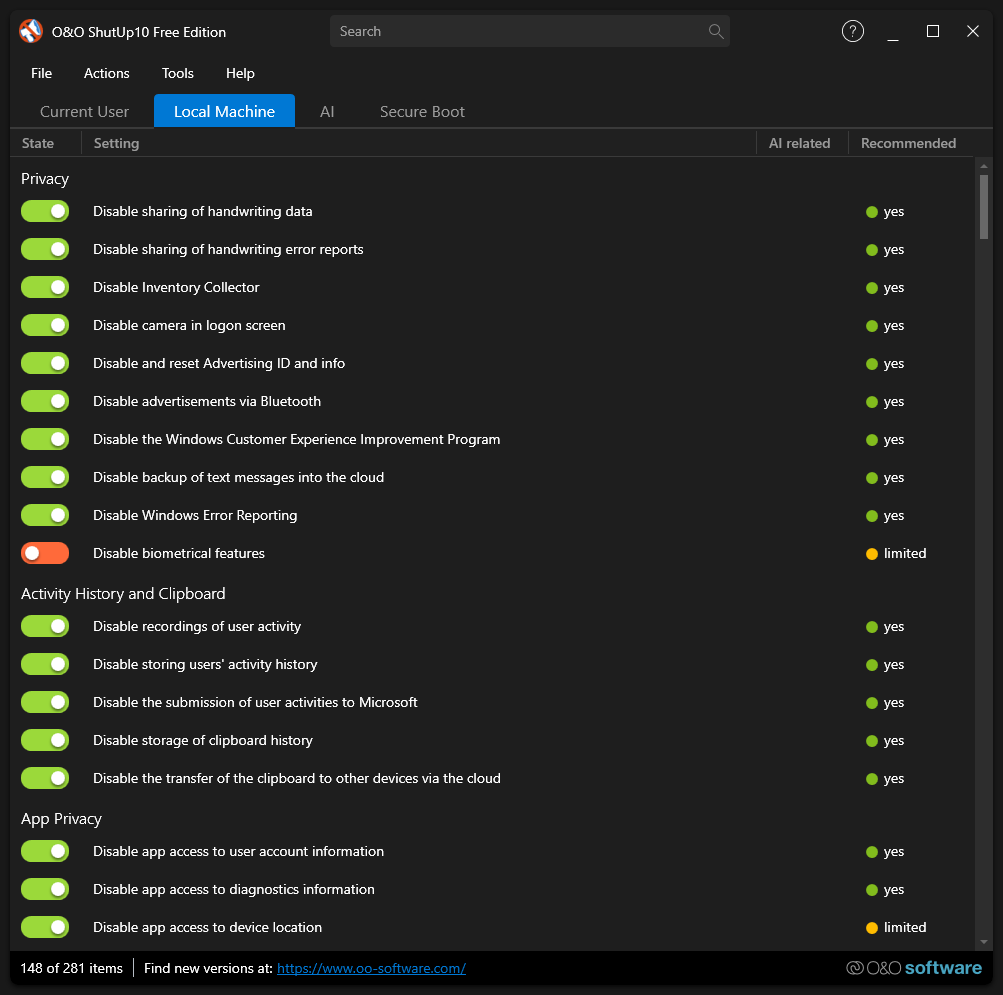This screenshot has width=1003, height=995.
Task: Sort by the Setting column header
Action: tap(418, 143)
